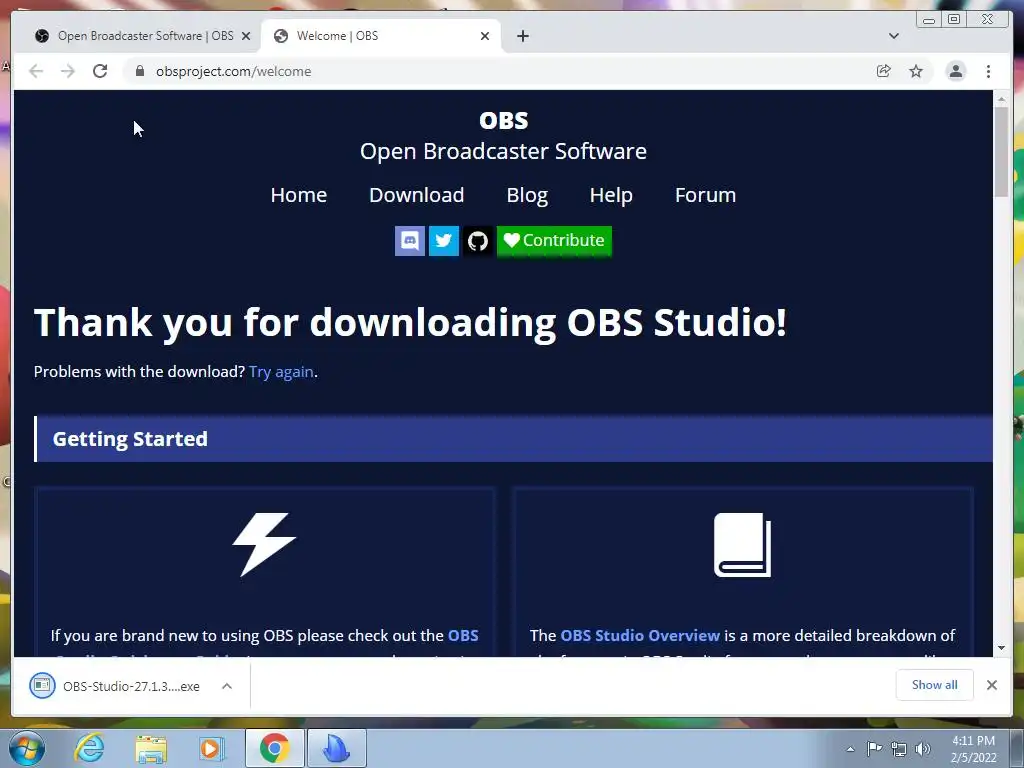The width and height of the screenshot is (1024, 768).
Task: Click the OBS link in quick start text
Action: (x=463, y=635)
